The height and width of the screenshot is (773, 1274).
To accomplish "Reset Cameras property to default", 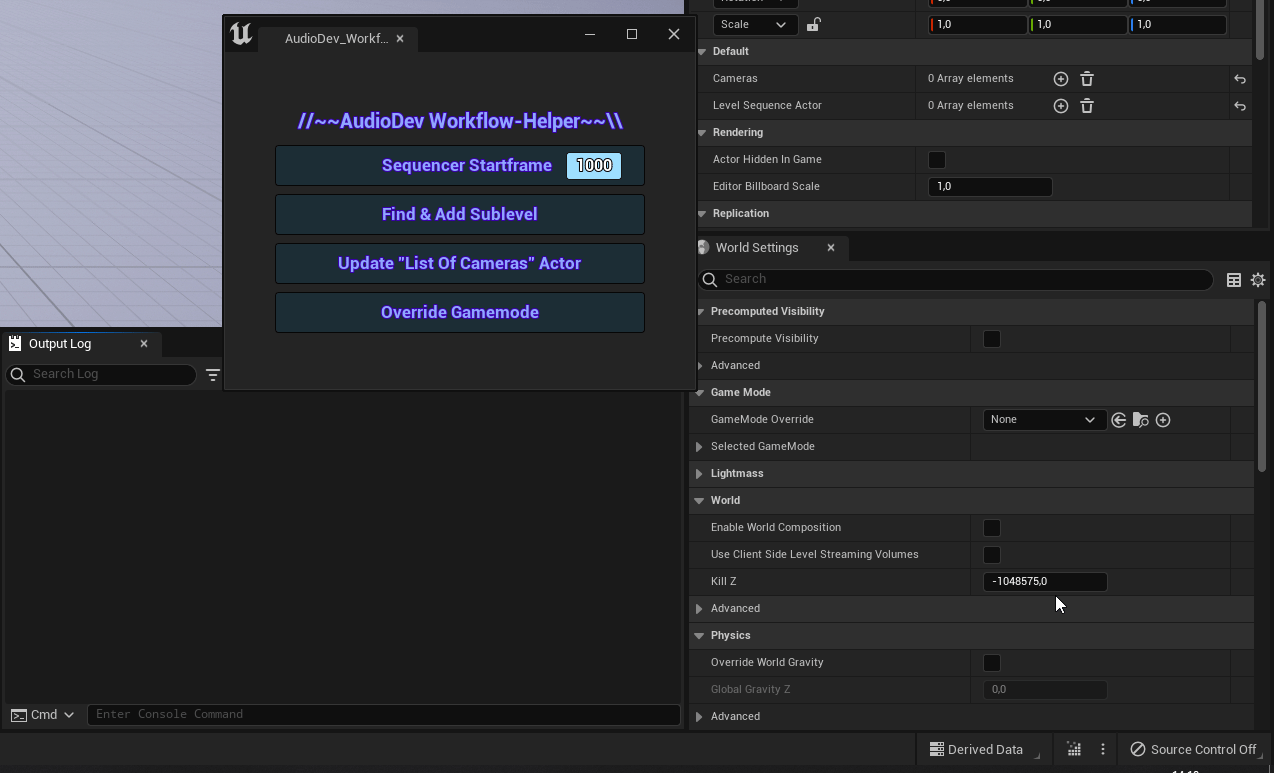I will pyautogui.click(x=1240, y=79).
